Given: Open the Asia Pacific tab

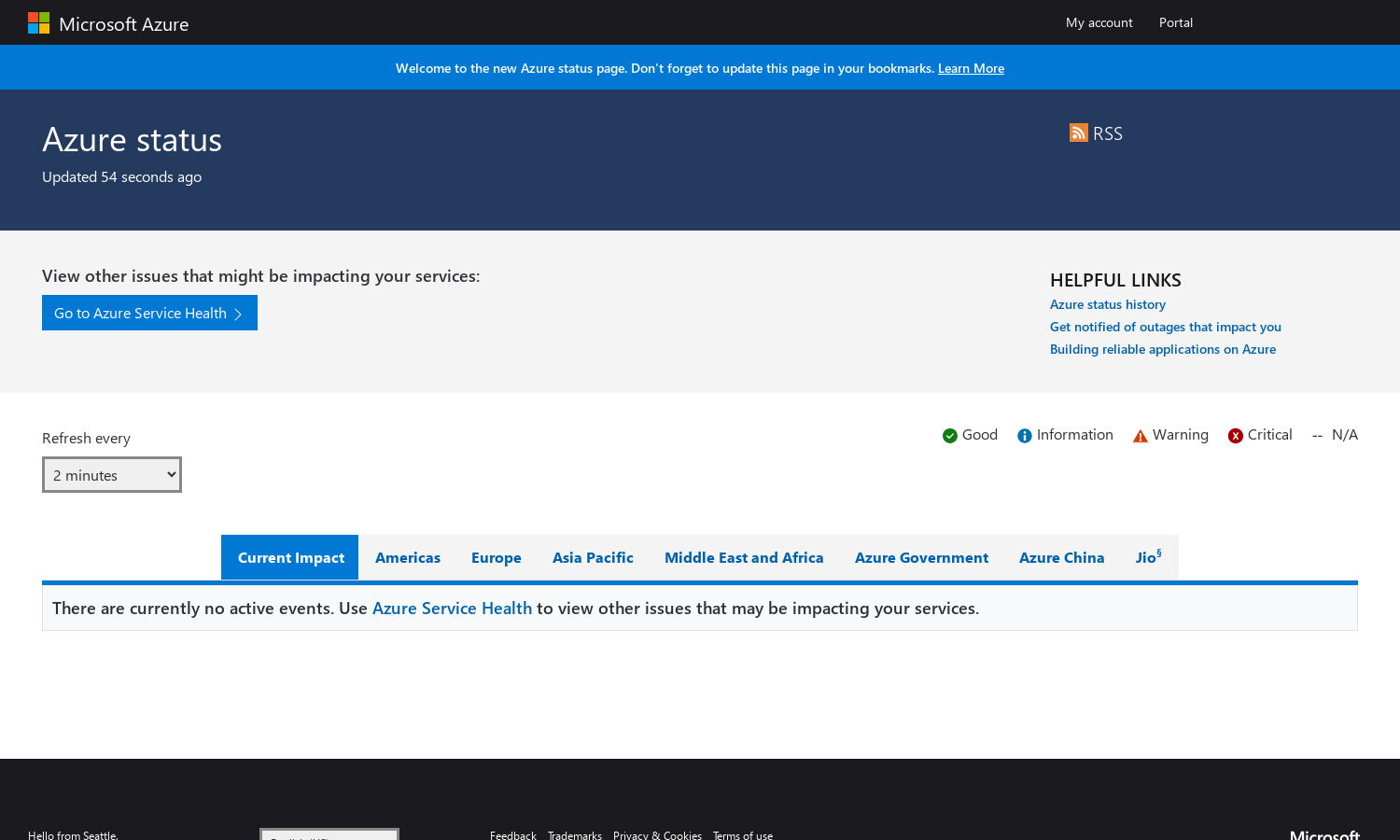Looking at the screenshot, I should point(593,558).
